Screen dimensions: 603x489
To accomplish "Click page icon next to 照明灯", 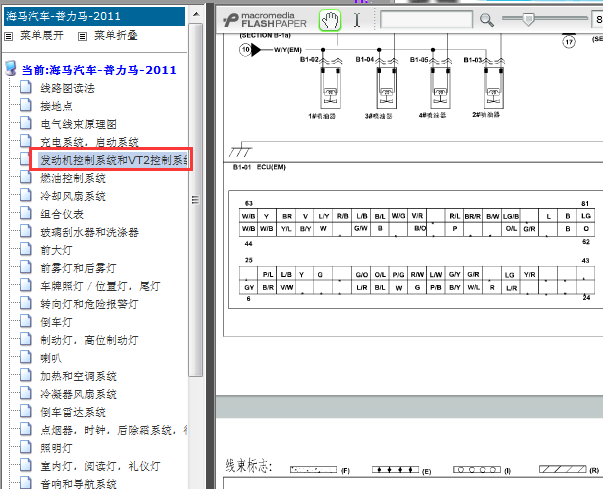I will [26, 447].
